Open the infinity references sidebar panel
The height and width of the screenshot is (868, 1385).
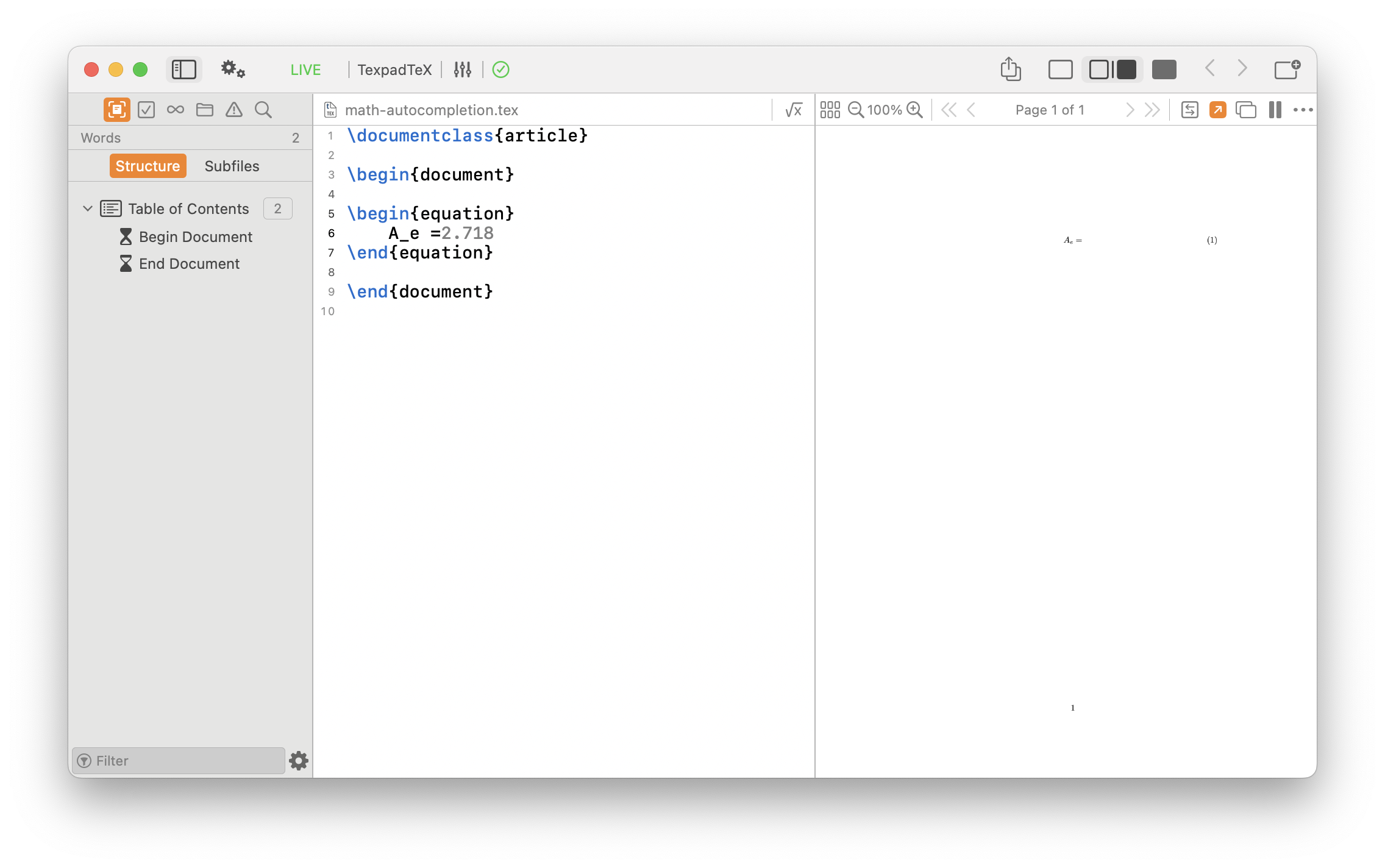[x=176, y=110]
